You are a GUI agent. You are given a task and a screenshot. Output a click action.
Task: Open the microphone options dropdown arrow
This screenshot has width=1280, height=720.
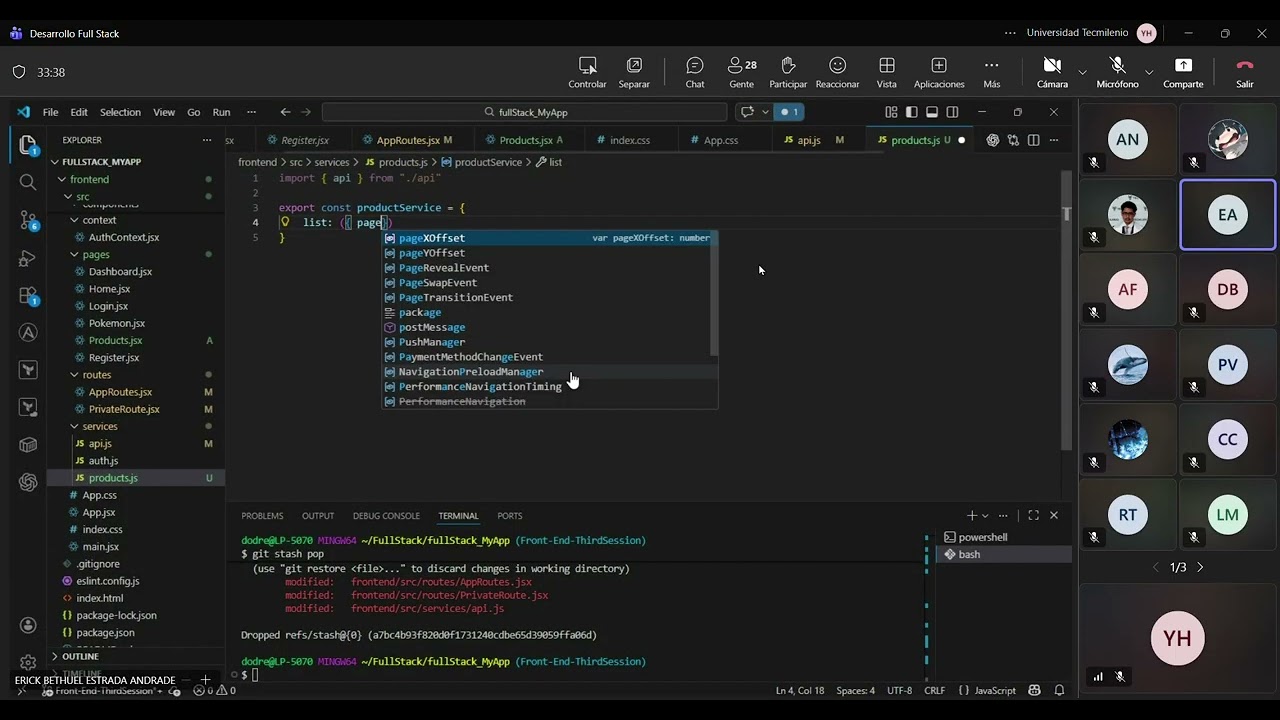[x=1149, y=72]
